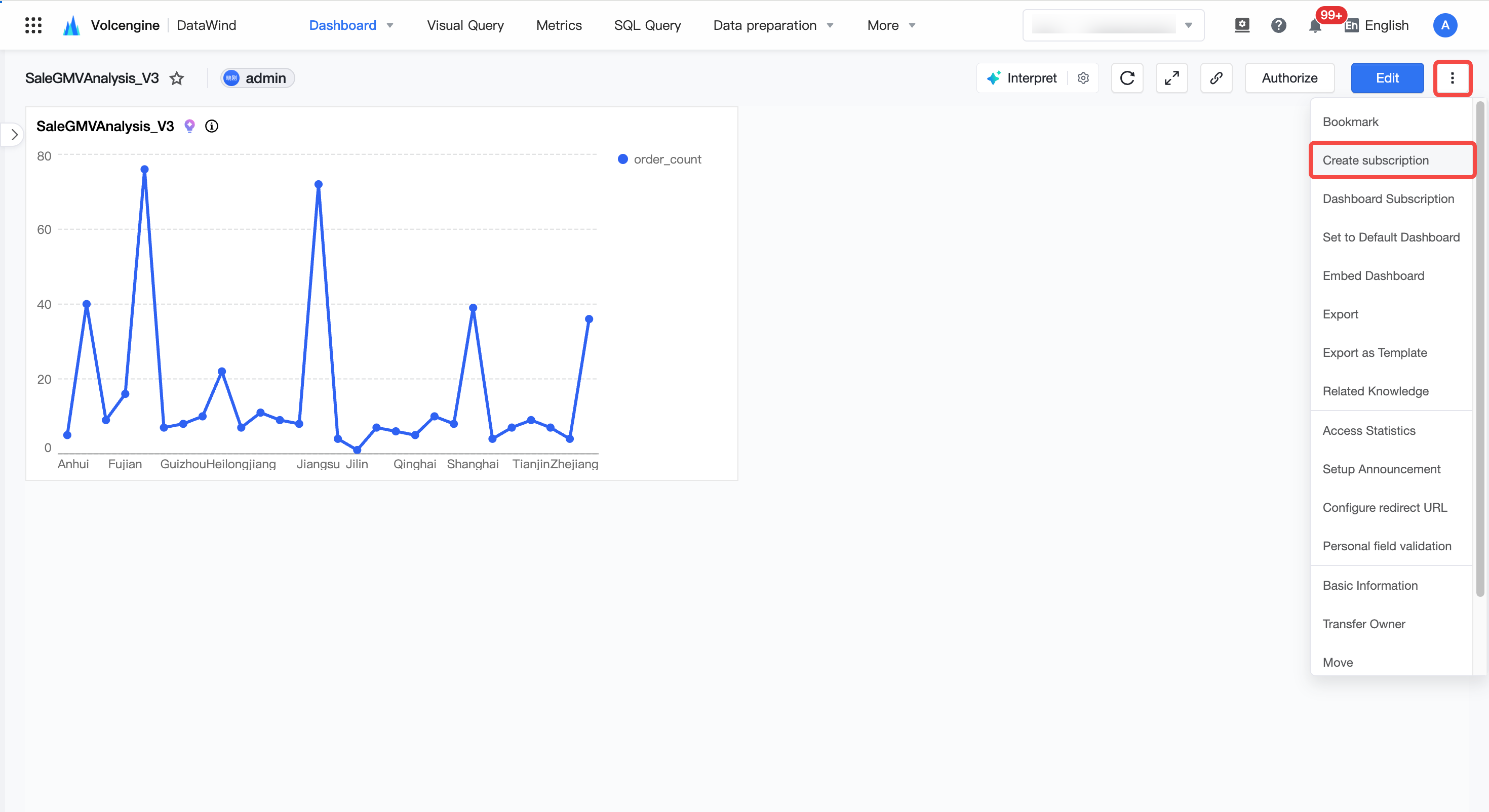Click the Authorize button
The width and height of the screenshot is (1489, 812).
pos(1289,78)
